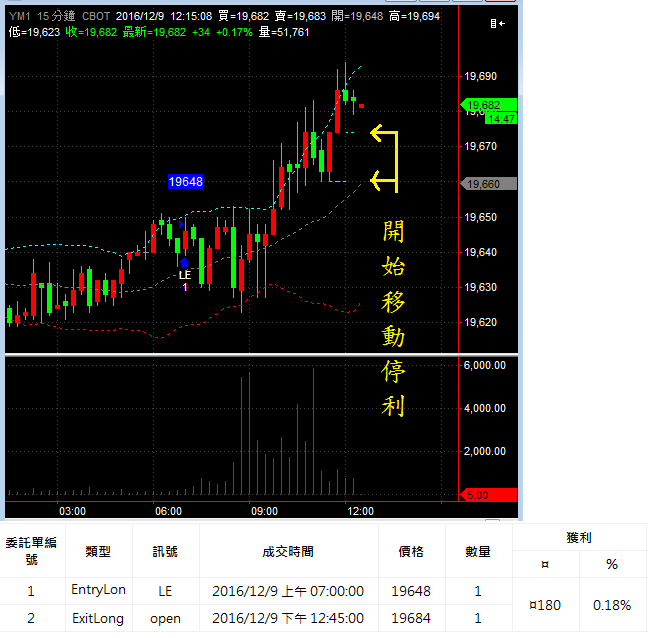Viewport: 649px width, 638px height.
Task: Click the 下午 12:45:00 execution time cell
Action: point(288,618)
